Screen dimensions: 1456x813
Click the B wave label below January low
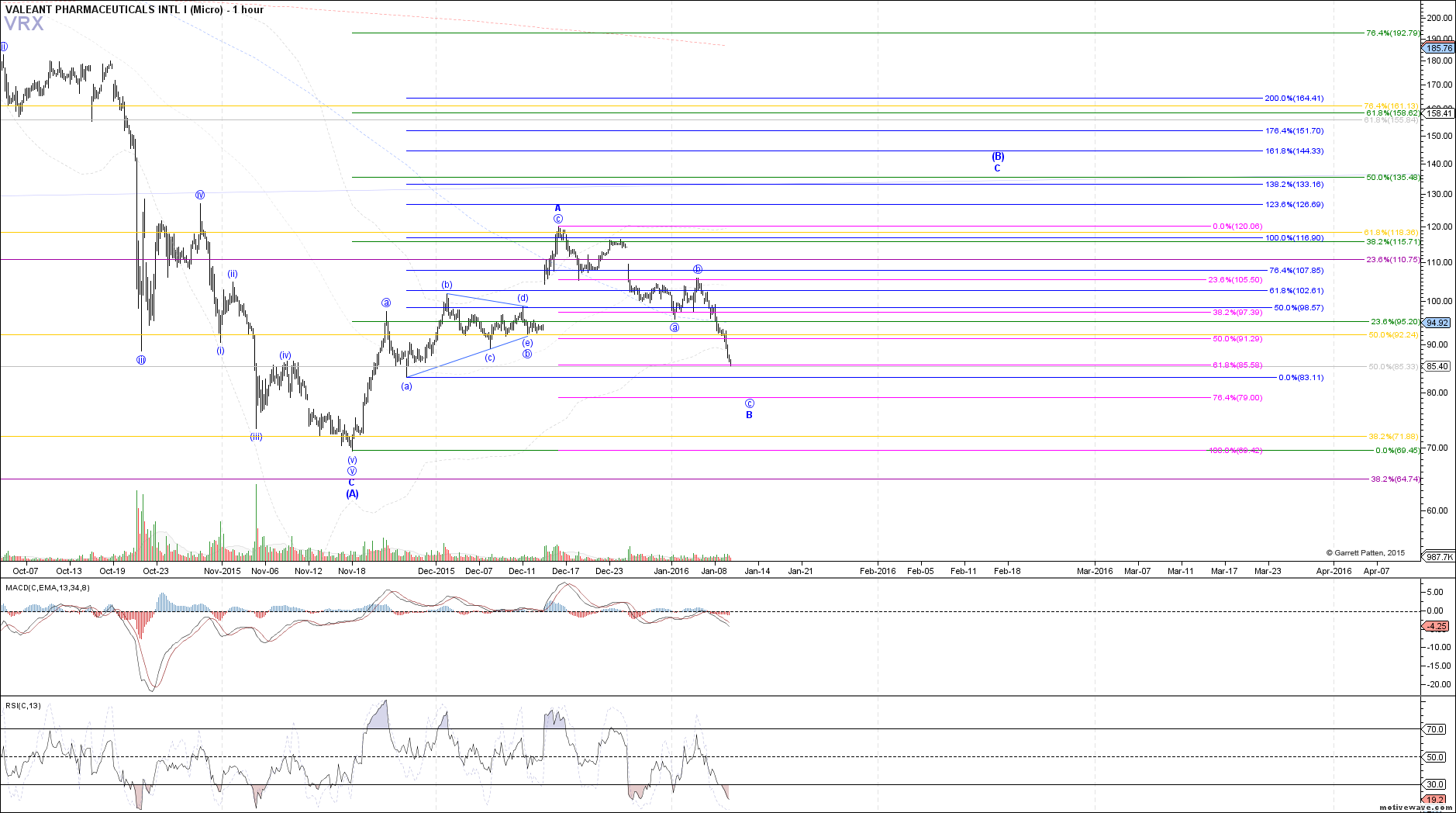tap(749, 415)
